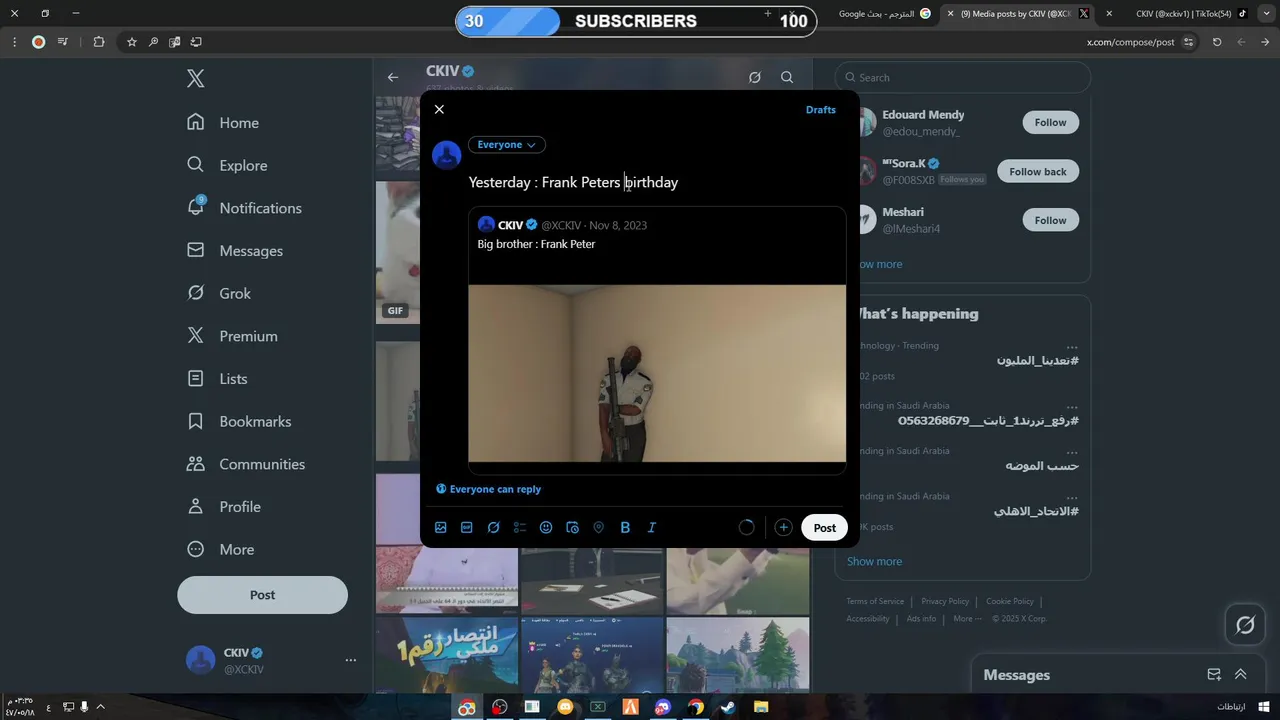Image resolution: width=1280 pixels, height=720 pixels.
Task: Switch to the Google المترجم browser tab
Action: [x=884, y=14]
